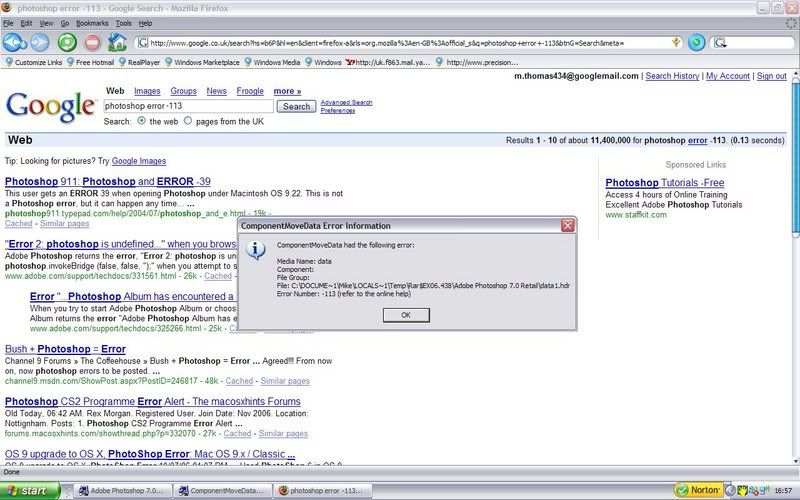Switch to Froogle link

(250, 91)
